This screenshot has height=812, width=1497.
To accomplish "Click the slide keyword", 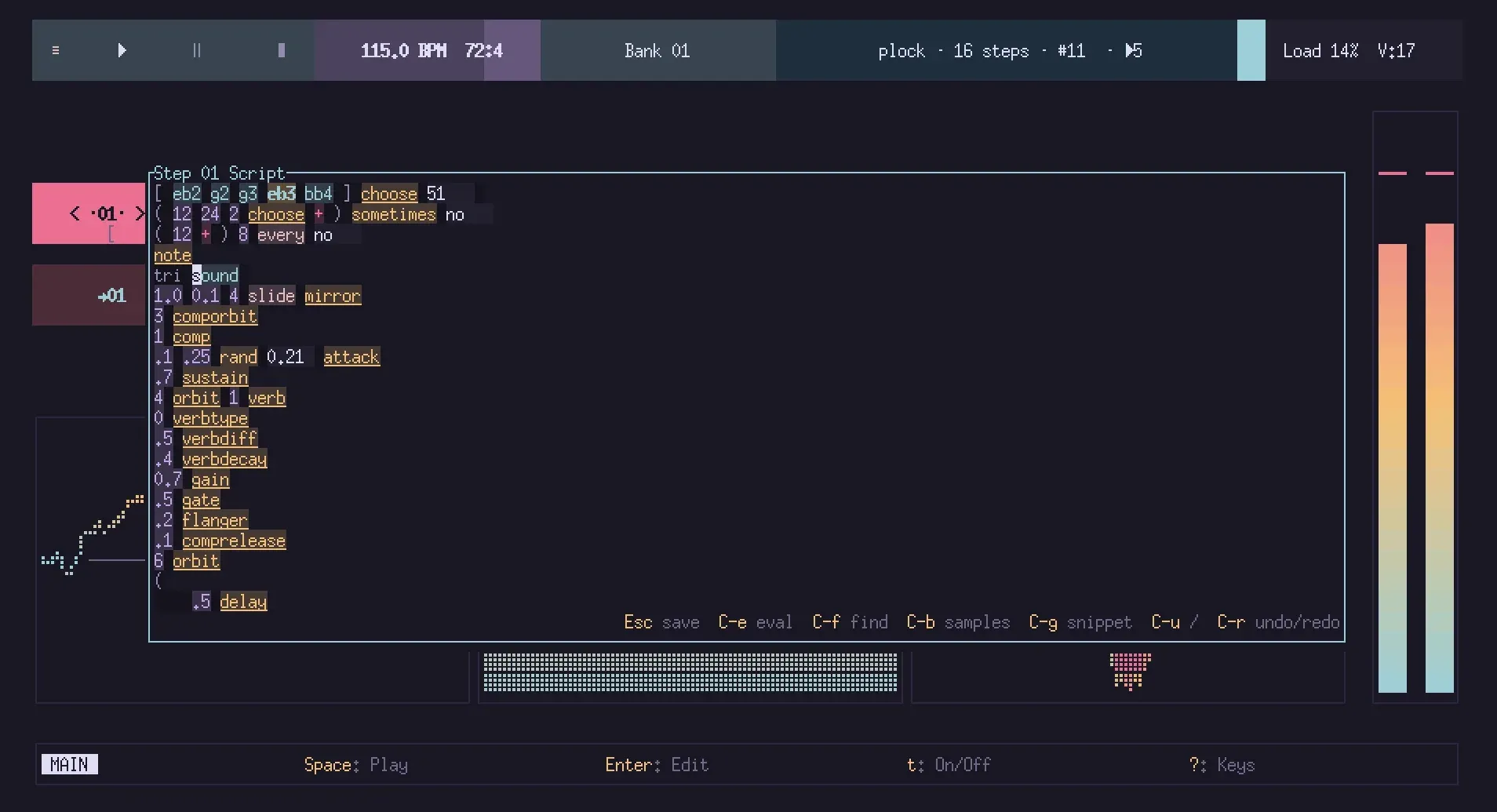I will point(271,296).
